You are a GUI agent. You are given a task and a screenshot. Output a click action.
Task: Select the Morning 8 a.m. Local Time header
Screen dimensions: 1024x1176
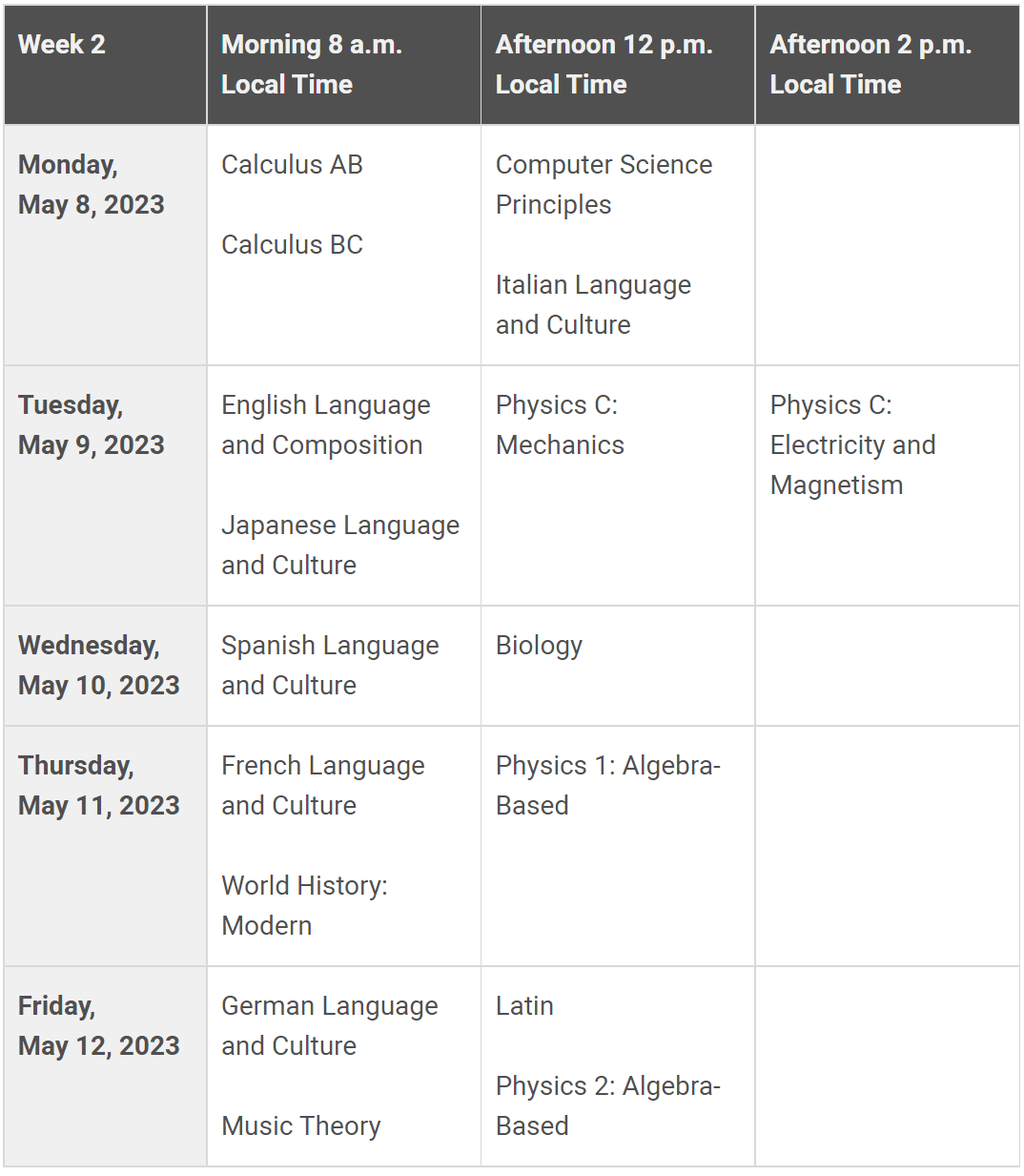tap(344, 65)
